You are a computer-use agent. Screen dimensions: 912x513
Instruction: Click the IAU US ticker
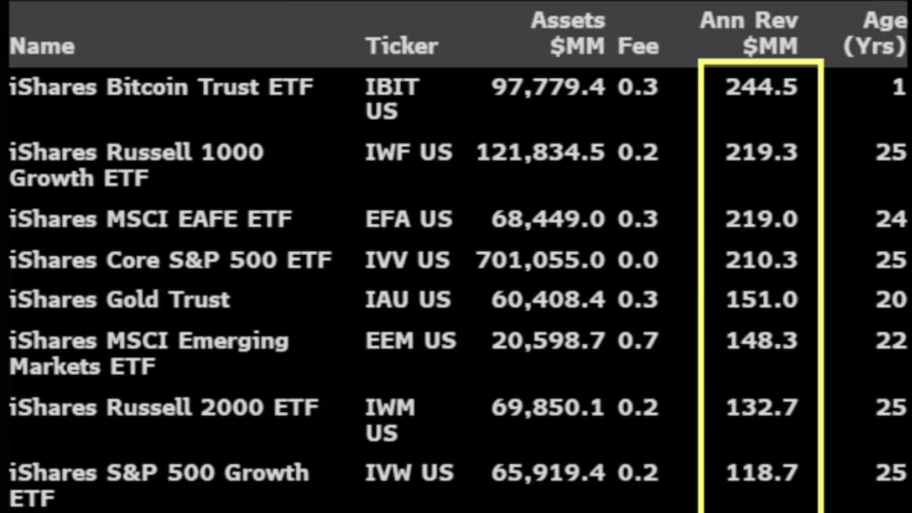coord(408,299)
